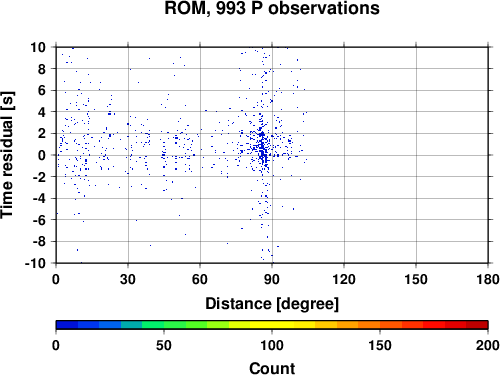The width and height of the screenshot is (500, 375).
Task: Click the dense data cluster near 87 degrees
Action: [262, 147]
